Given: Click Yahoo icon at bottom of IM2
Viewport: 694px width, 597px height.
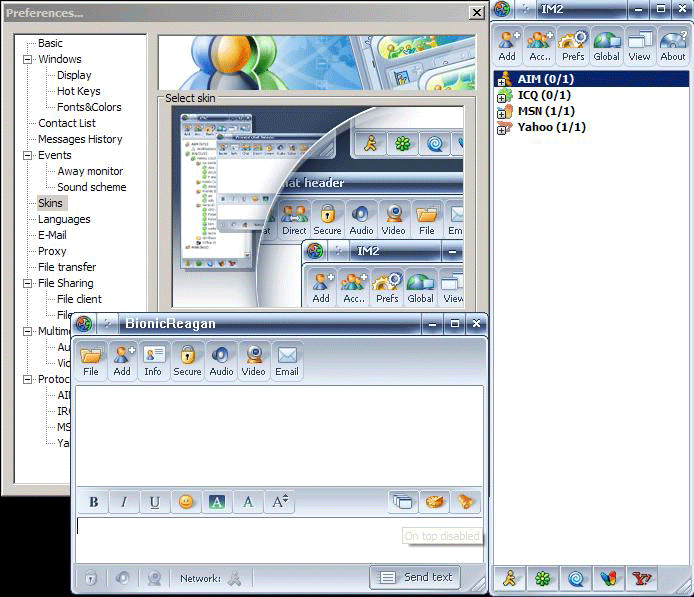Looking at the screenshot, I should tap(642, 578).
